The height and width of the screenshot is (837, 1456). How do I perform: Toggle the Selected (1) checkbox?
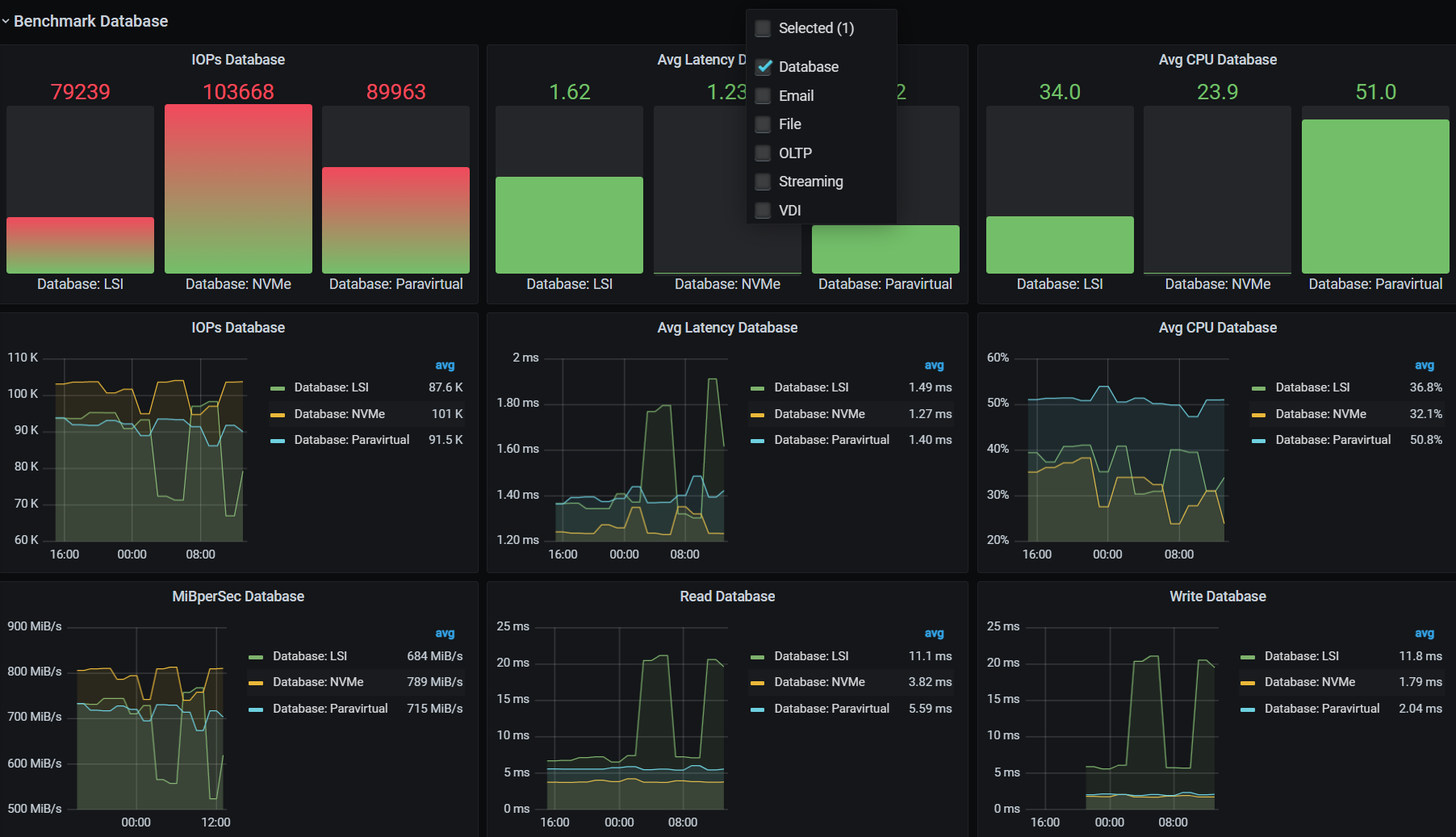tap(763, 27)
